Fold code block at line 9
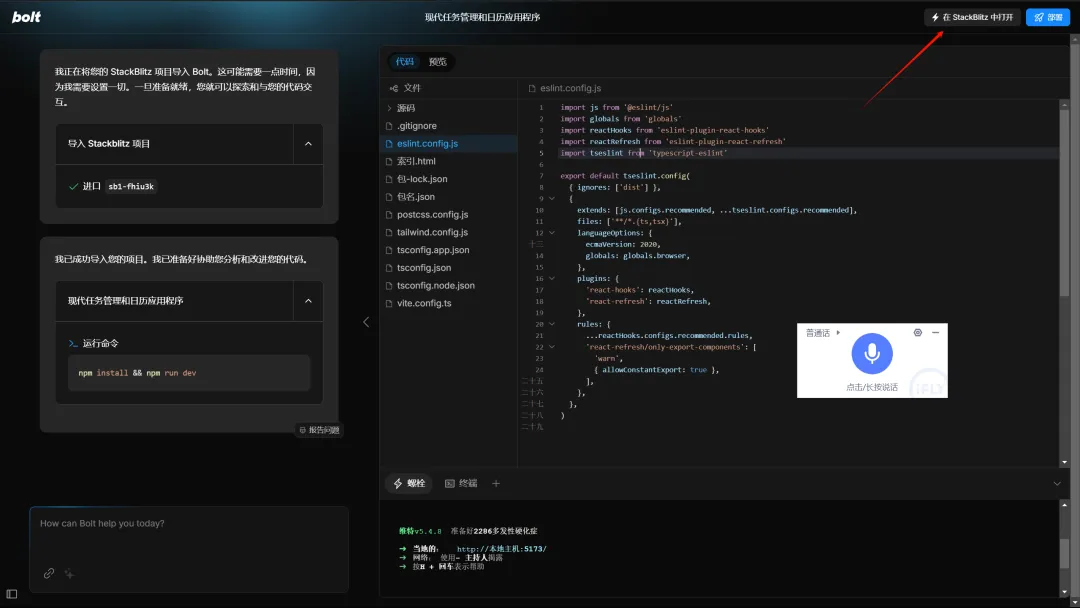 552,198
